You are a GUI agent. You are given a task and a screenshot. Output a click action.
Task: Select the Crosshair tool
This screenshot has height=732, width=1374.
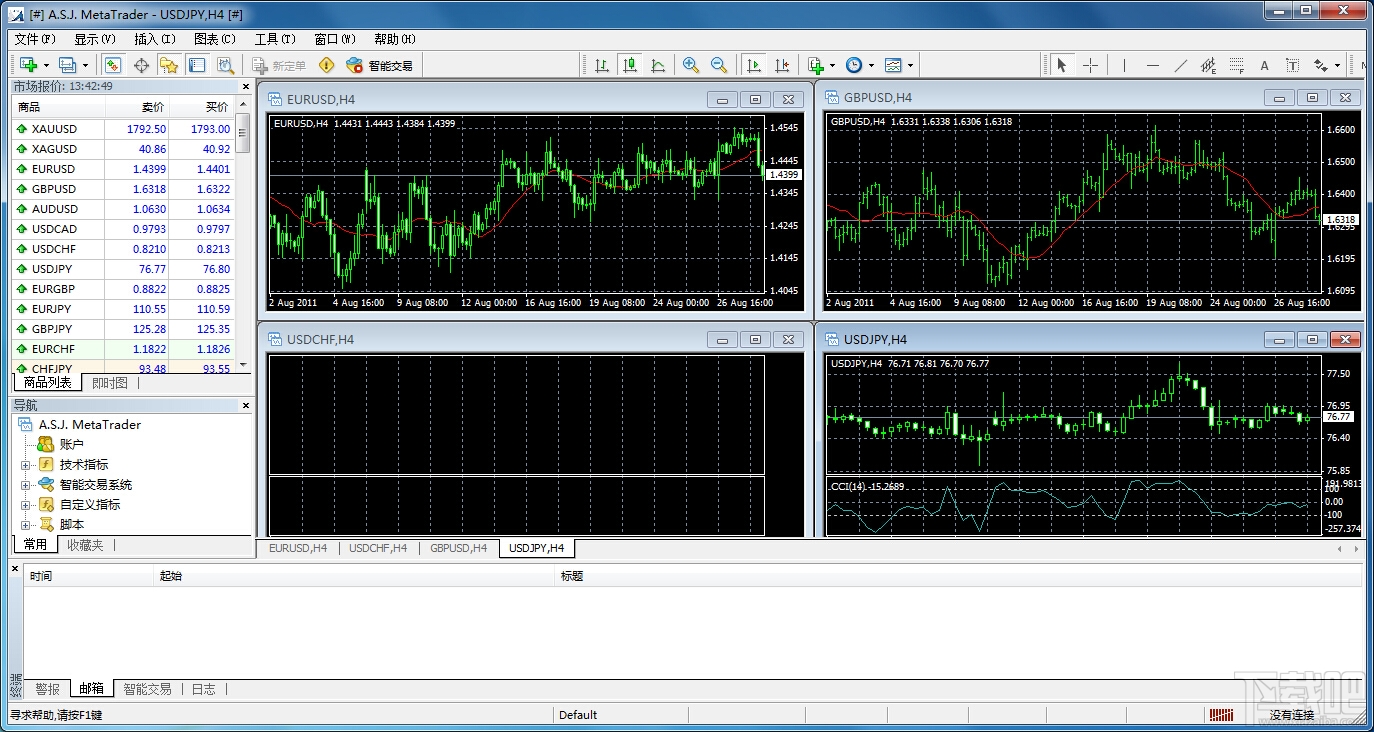click(x=1090, y=65)
